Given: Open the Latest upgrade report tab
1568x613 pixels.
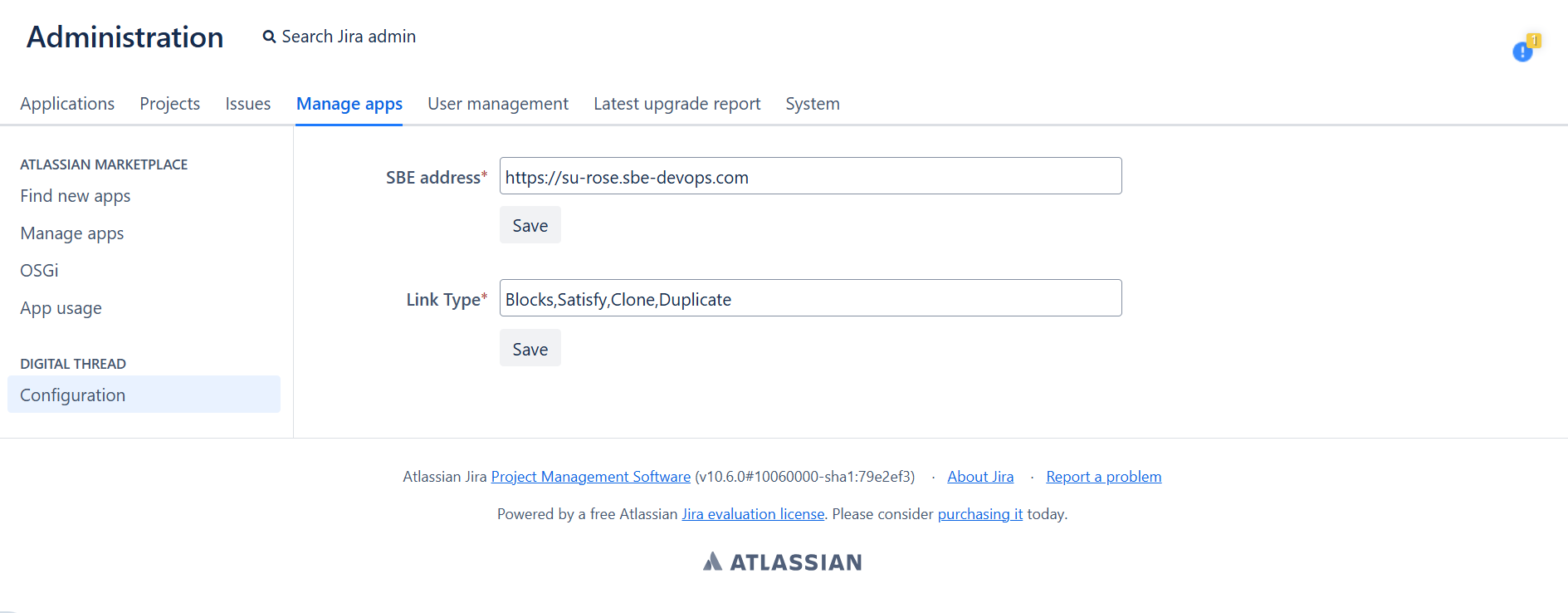Looking at the screenshot, I should pos(677,104).
